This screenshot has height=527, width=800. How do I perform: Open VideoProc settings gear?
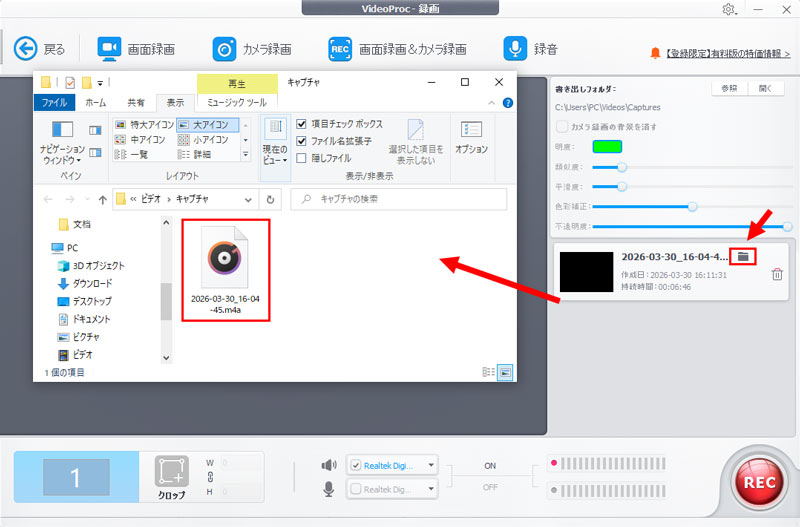[x=729, y=9]
